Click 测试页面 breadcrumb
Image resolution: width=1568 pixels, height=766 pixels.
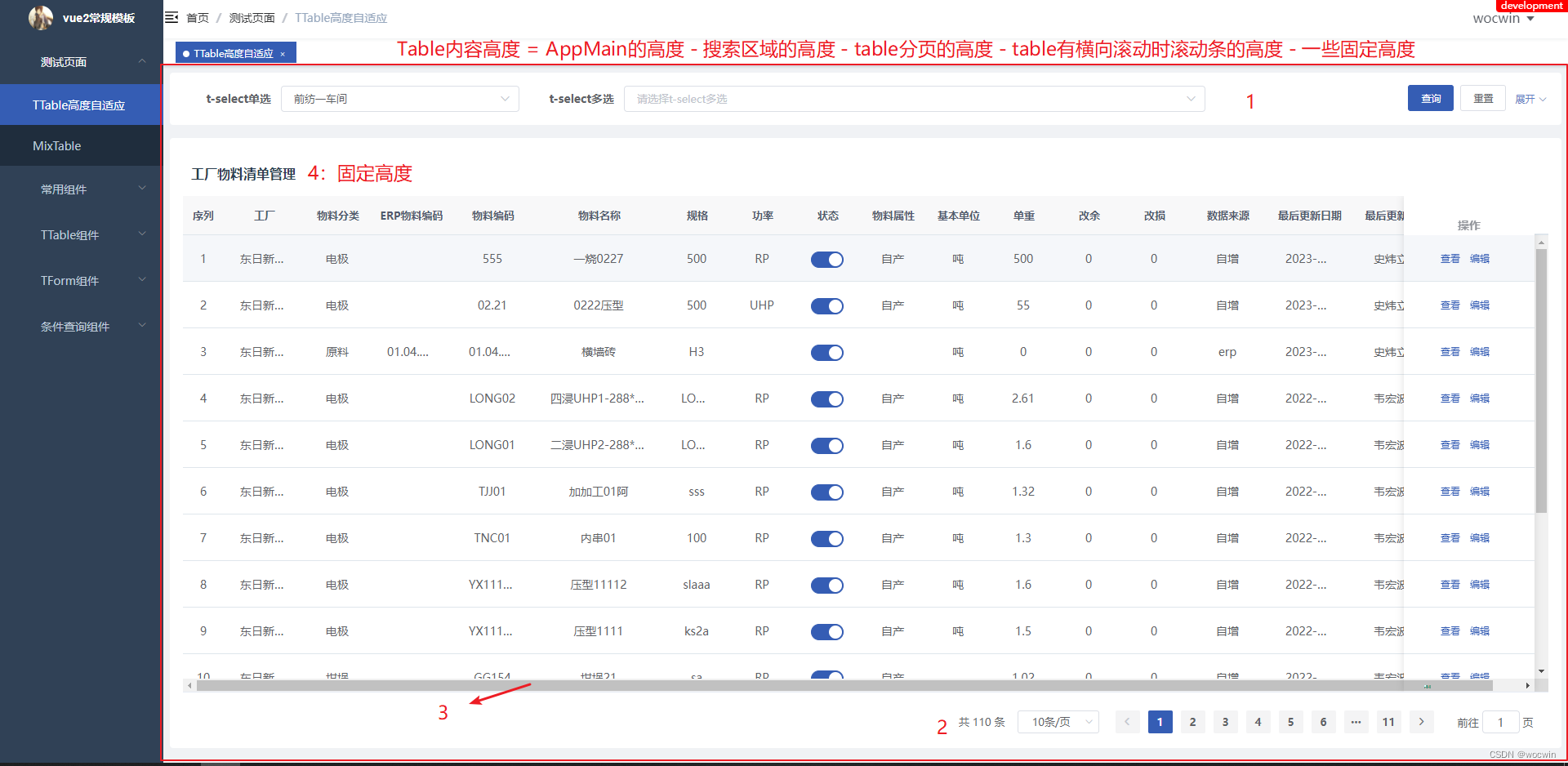coord(252,18)
